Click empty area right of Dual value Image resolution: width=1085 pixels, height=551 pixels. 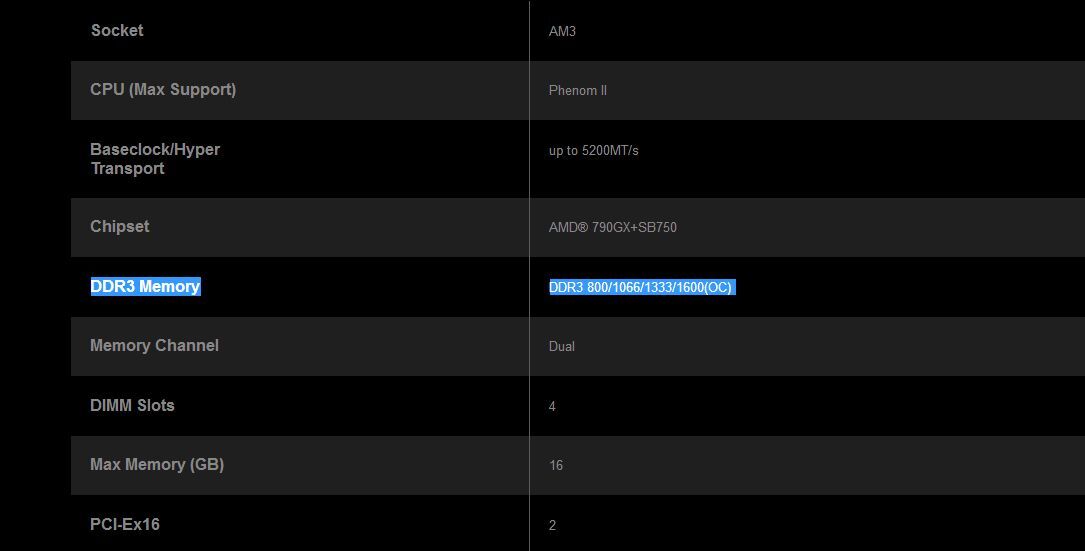tap(830, 346)
